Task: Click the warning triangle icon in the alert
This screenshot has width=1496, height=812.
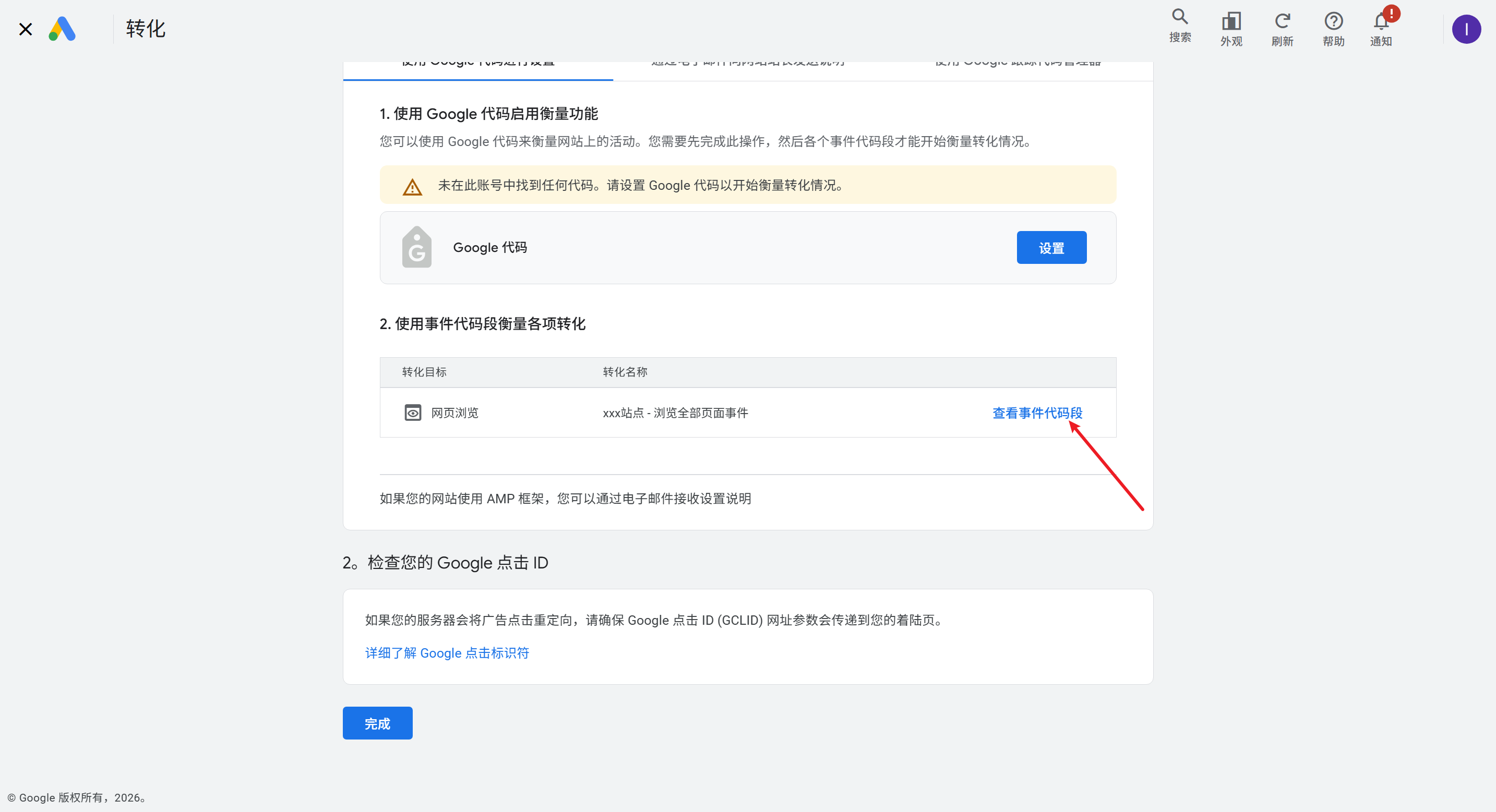Action: (412, 186)
